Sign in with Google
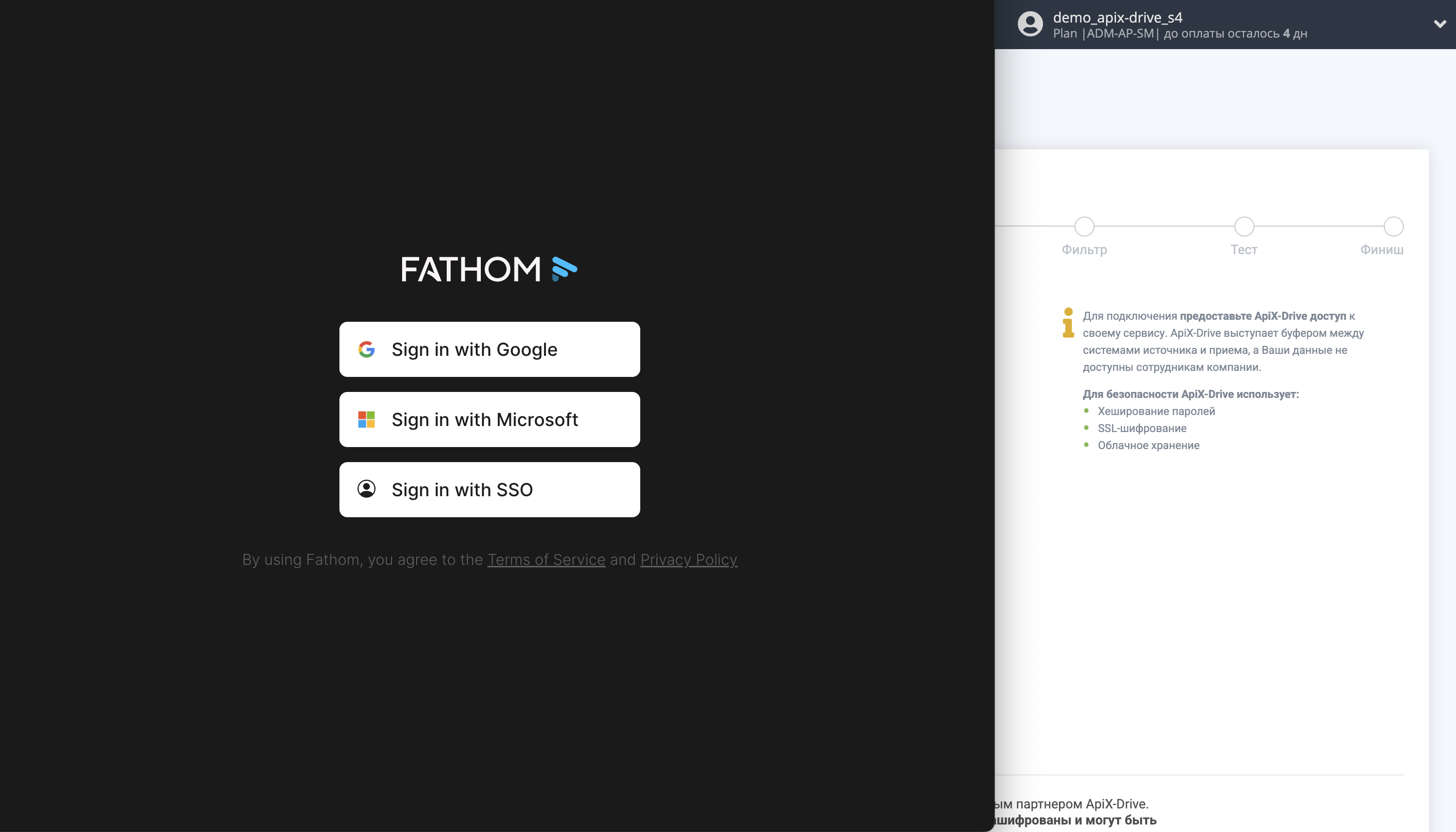1456x832 pixels. [489, 349]
